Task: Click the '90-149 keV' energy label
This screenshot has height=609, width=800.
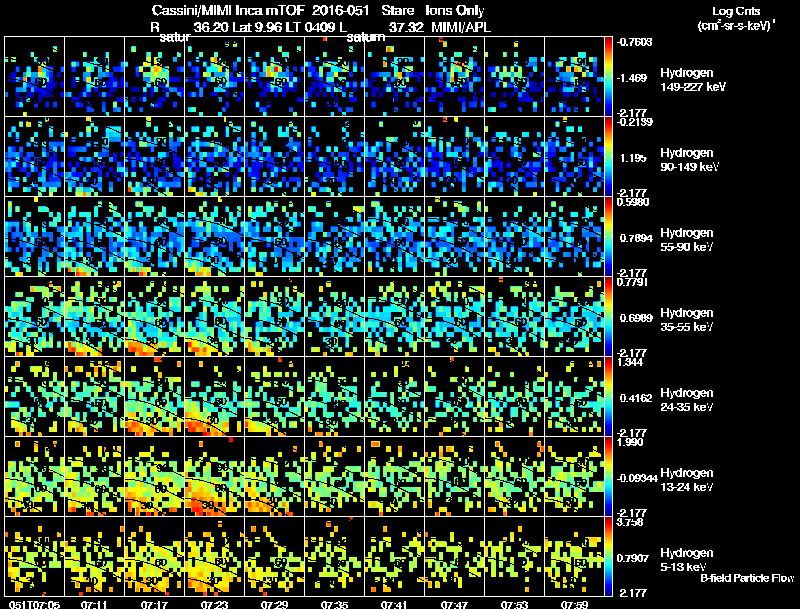Action: 689,167
